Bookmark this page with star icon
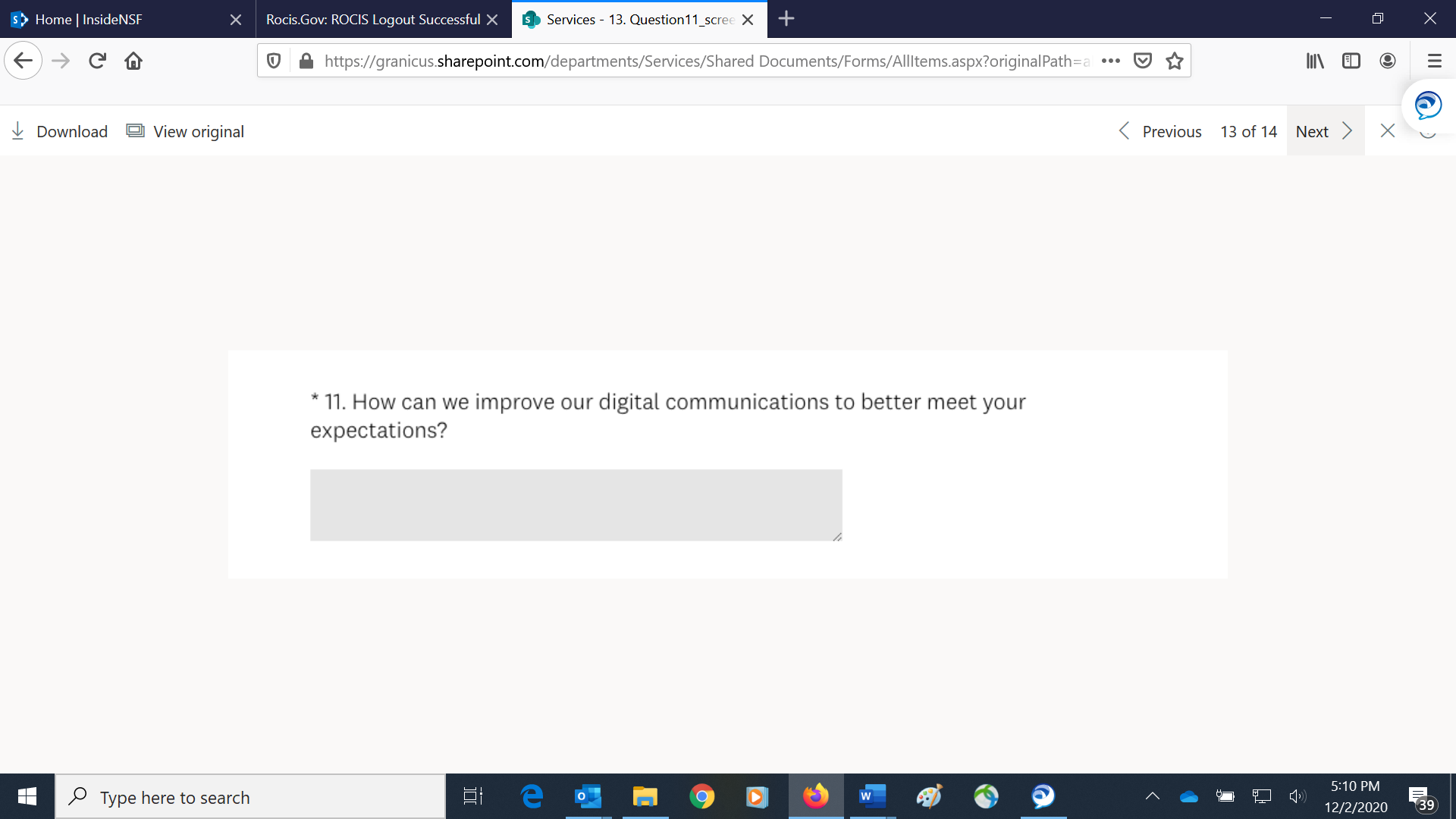This screenshot has height=819, width=1456. [1174, 61]
